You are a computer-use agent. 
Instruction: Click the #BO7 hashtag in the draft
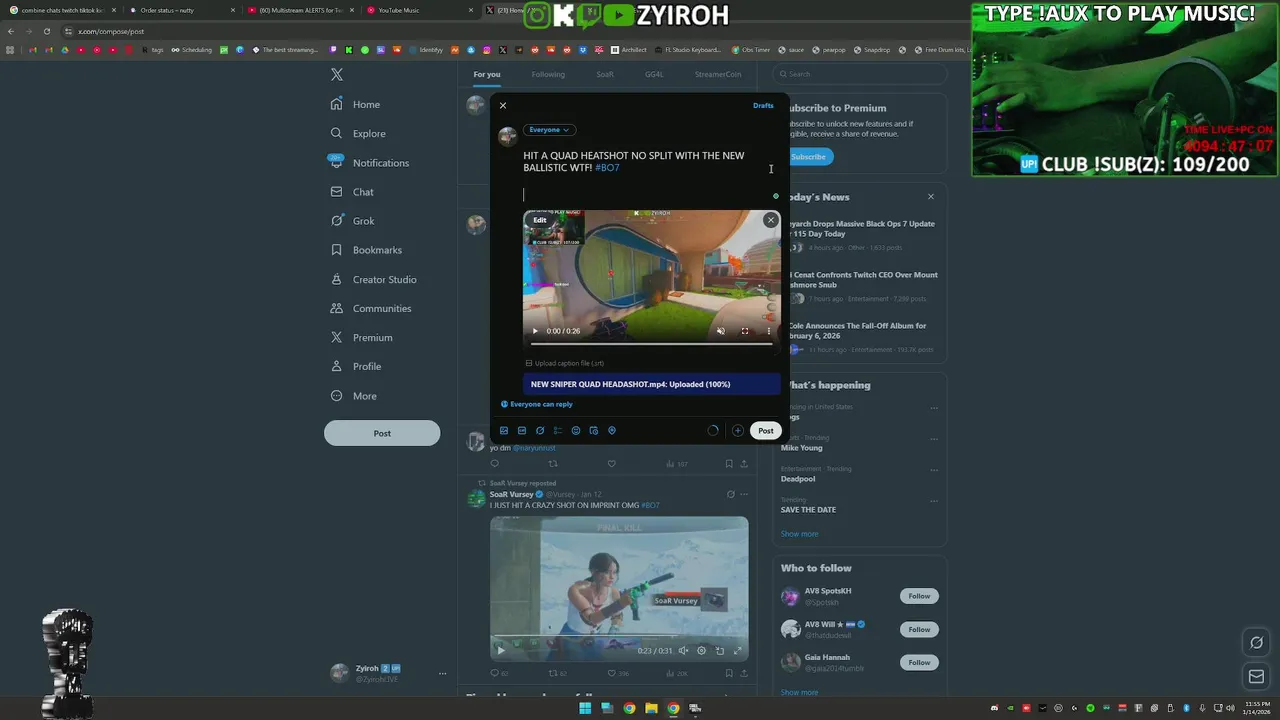point(607,168)
